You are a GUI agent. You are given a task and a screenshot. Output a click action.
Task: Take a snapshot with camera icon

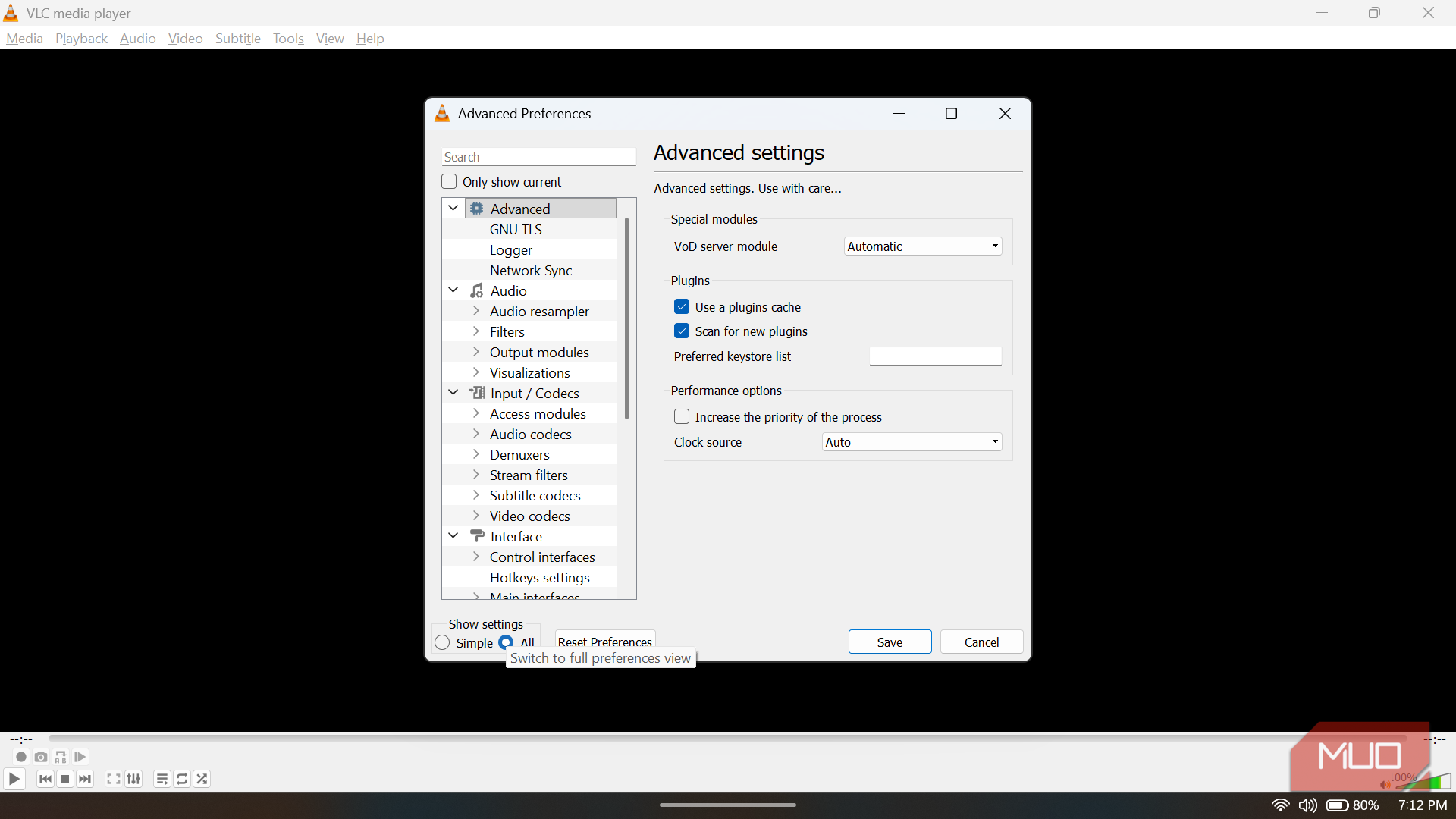coord(41,757)
